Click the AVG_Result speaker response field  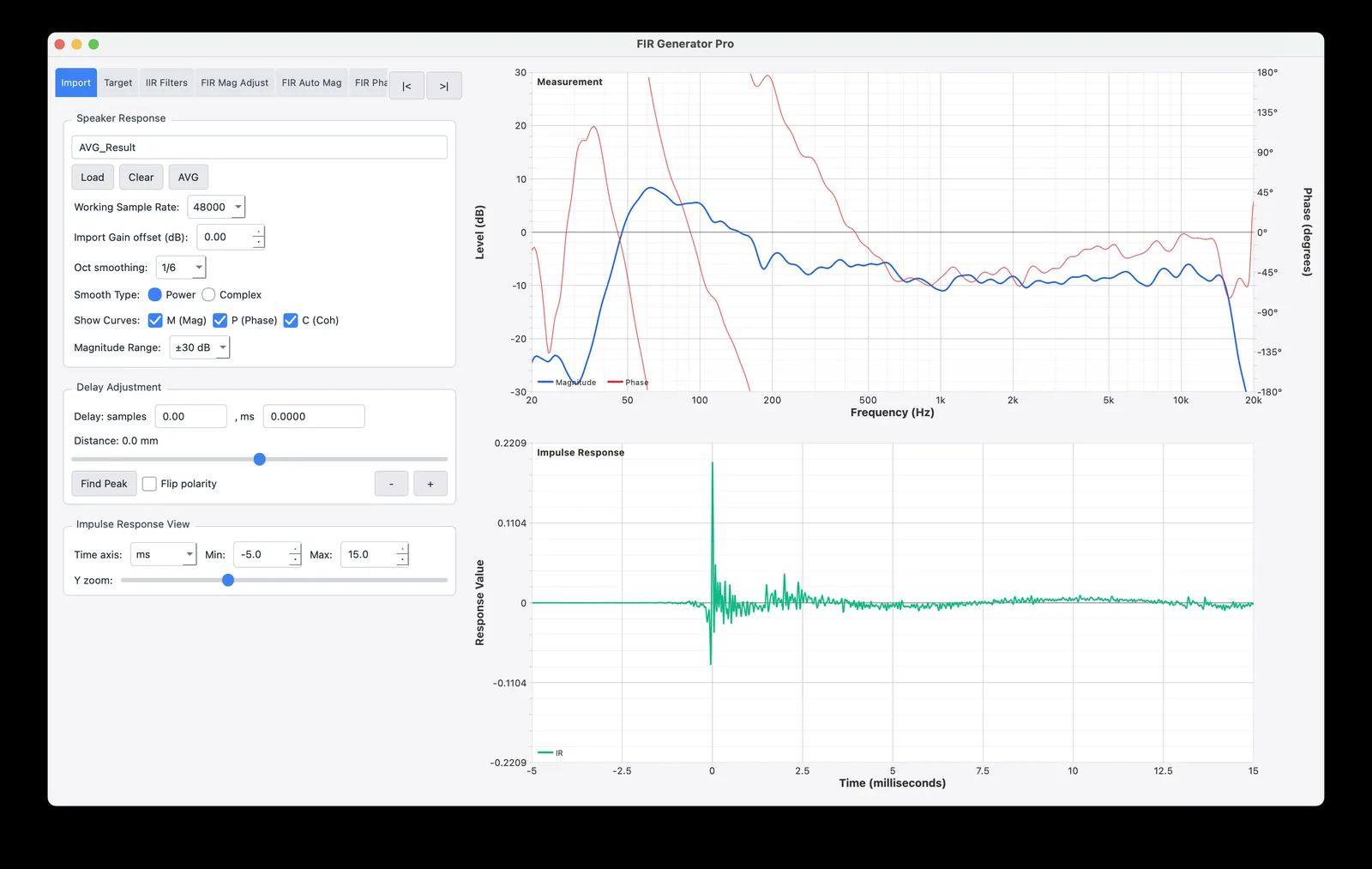(259, 148)
